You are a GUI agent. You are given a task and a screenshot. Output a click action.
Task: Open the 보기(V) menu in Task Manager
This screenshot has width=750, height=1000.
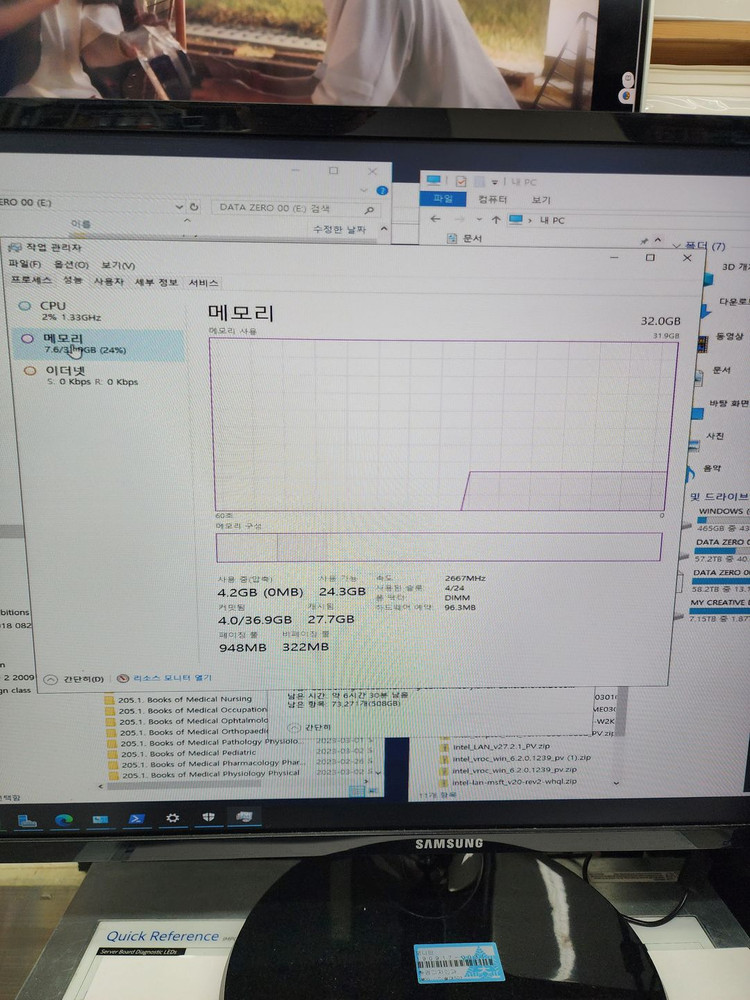click(118, 265)
